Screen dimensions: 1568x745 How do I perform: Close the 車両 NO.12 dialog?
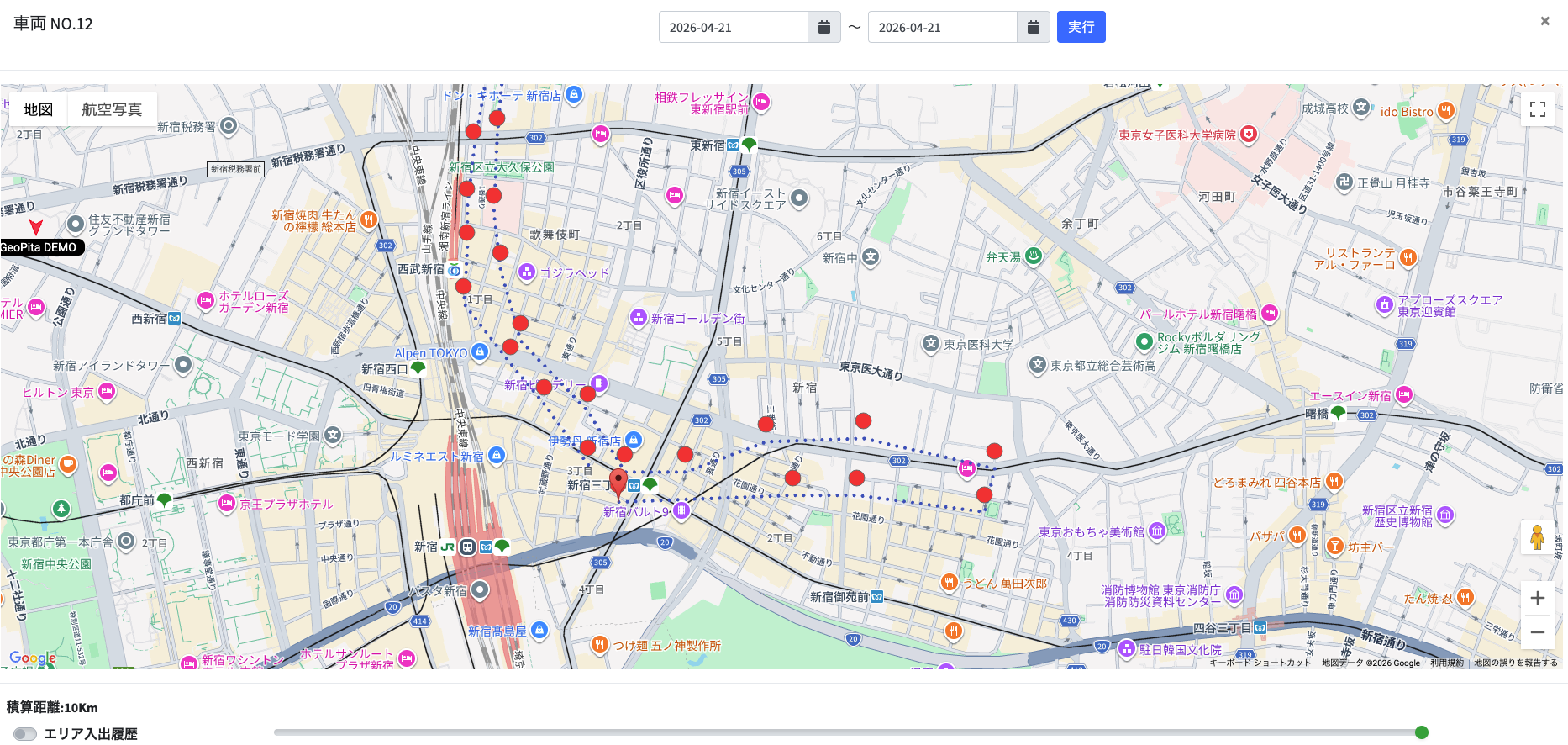pyautogui.click(x=1544, y=22)
